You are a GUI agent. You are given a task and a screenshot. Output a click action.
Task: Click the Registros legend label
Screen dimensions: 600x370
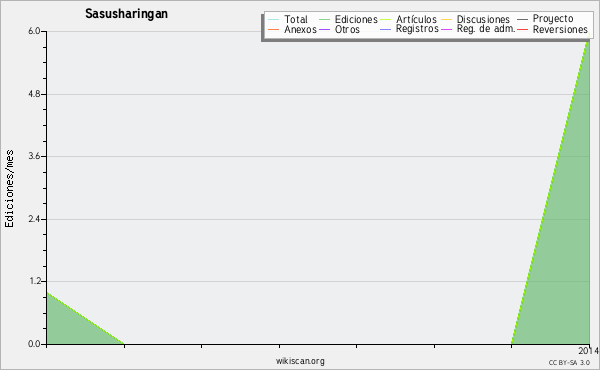(x=417, y=29)
